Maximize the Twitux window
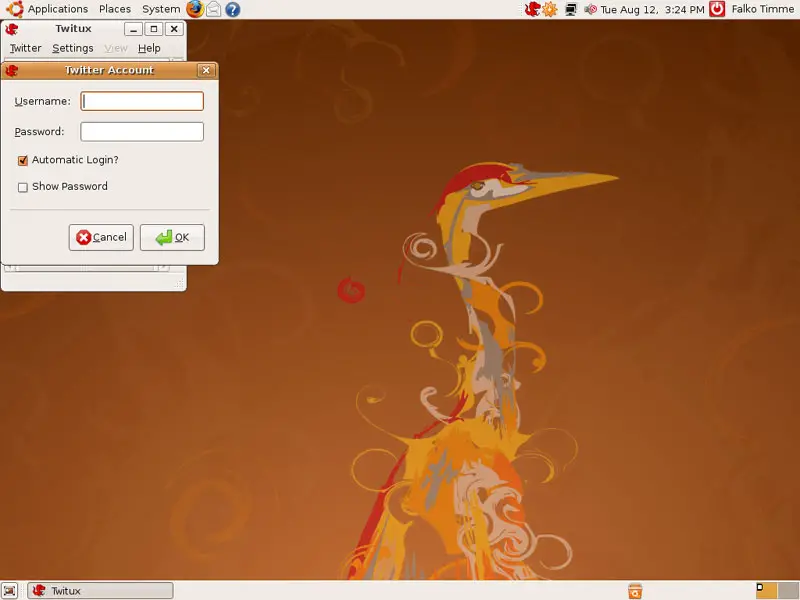Image resolution: width=800 pixels, height=600 pixels. [154, 29]
